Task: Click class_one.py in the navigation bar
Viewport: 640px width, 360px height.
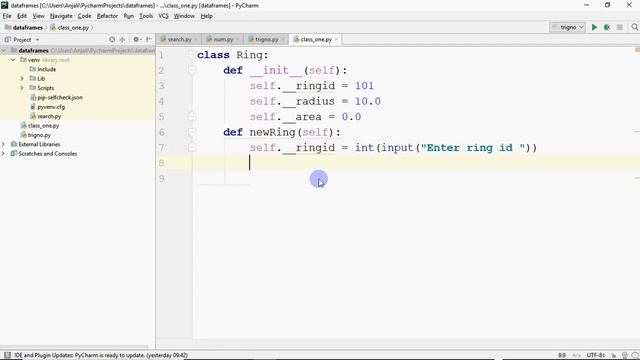Action: click(x=73, y=28)
